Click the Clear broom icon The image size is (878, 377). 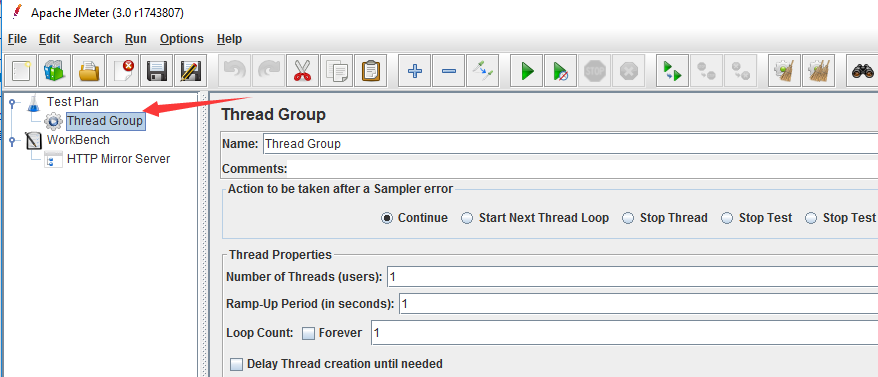pos(784,71)
